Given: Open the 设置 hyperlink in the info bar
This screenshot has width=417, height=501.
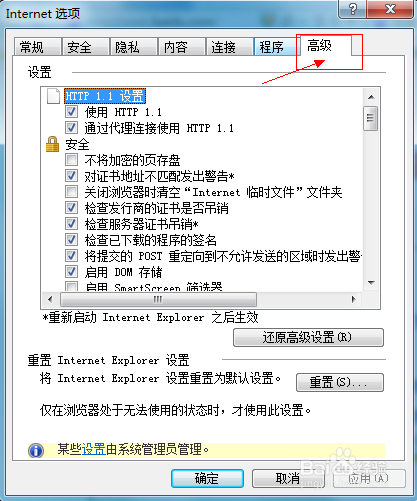Looking at the screenshot, I should coord(94,449).
